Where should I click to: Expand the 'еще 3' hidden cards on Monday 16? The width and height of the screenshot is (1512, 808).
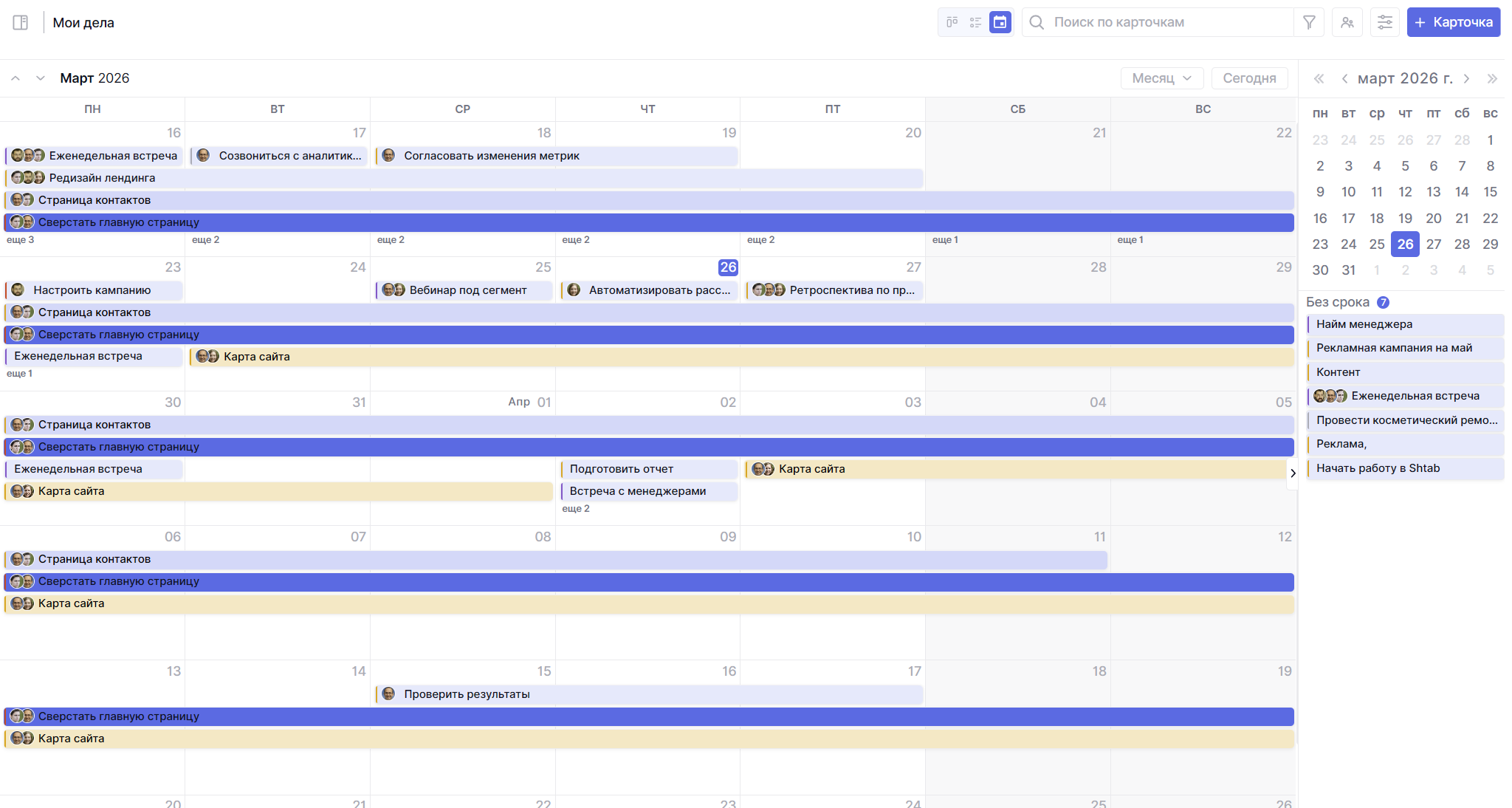click(21, 240)
